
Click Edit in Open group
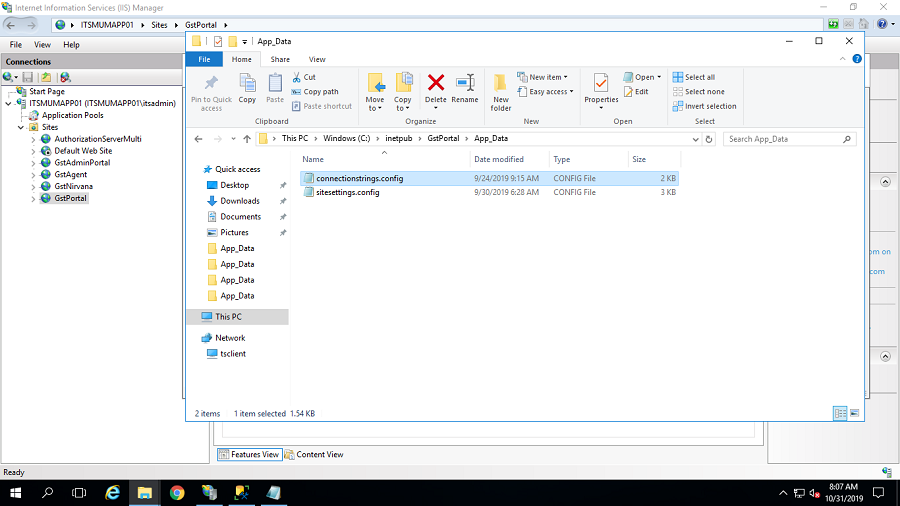[x=636, y=92]
